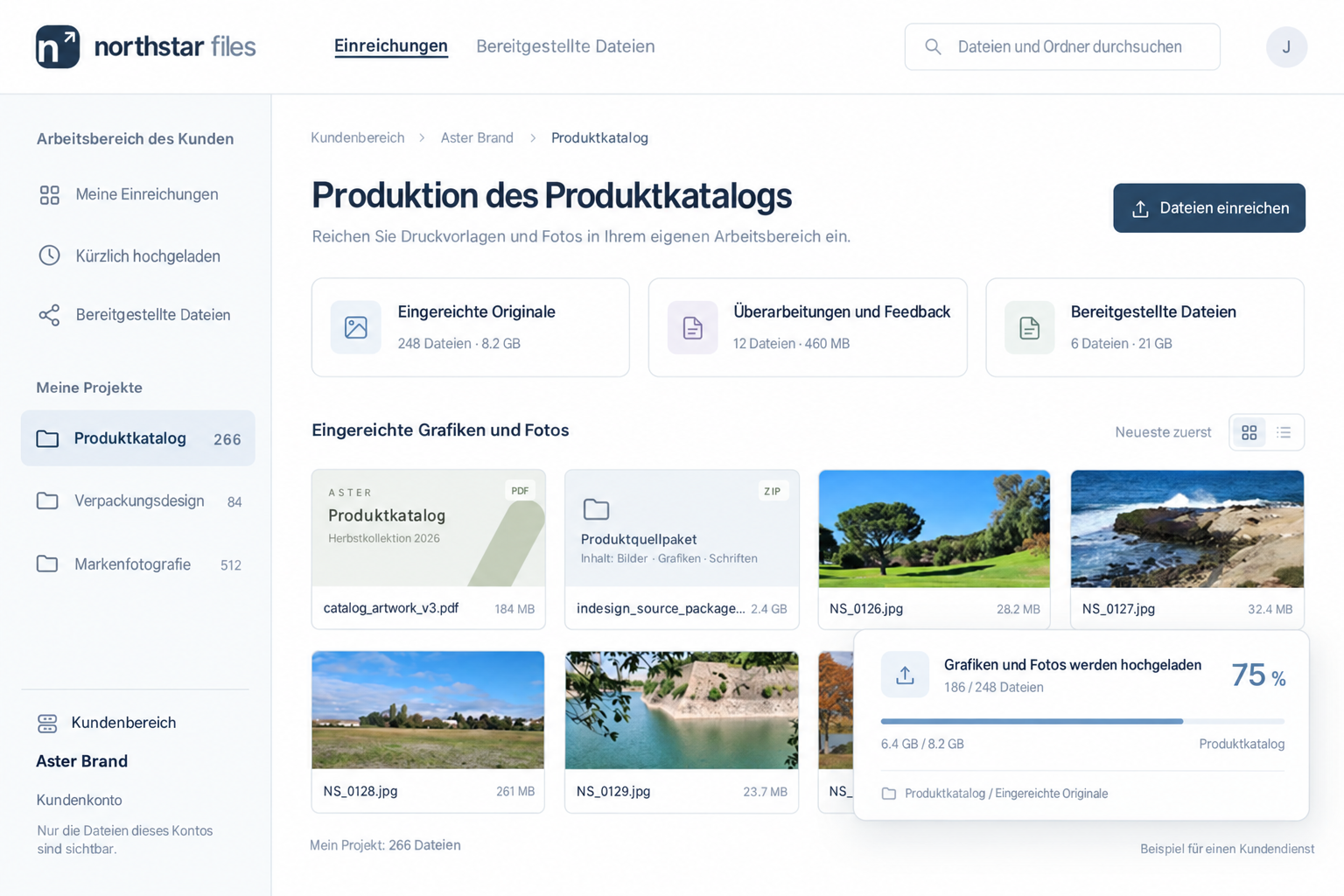Image resolution: width=1344 pixels, height=896 pixels.
Task: Click the file icon on Bereitgestellte Dateien card
Action: [x=1029, y=327]
